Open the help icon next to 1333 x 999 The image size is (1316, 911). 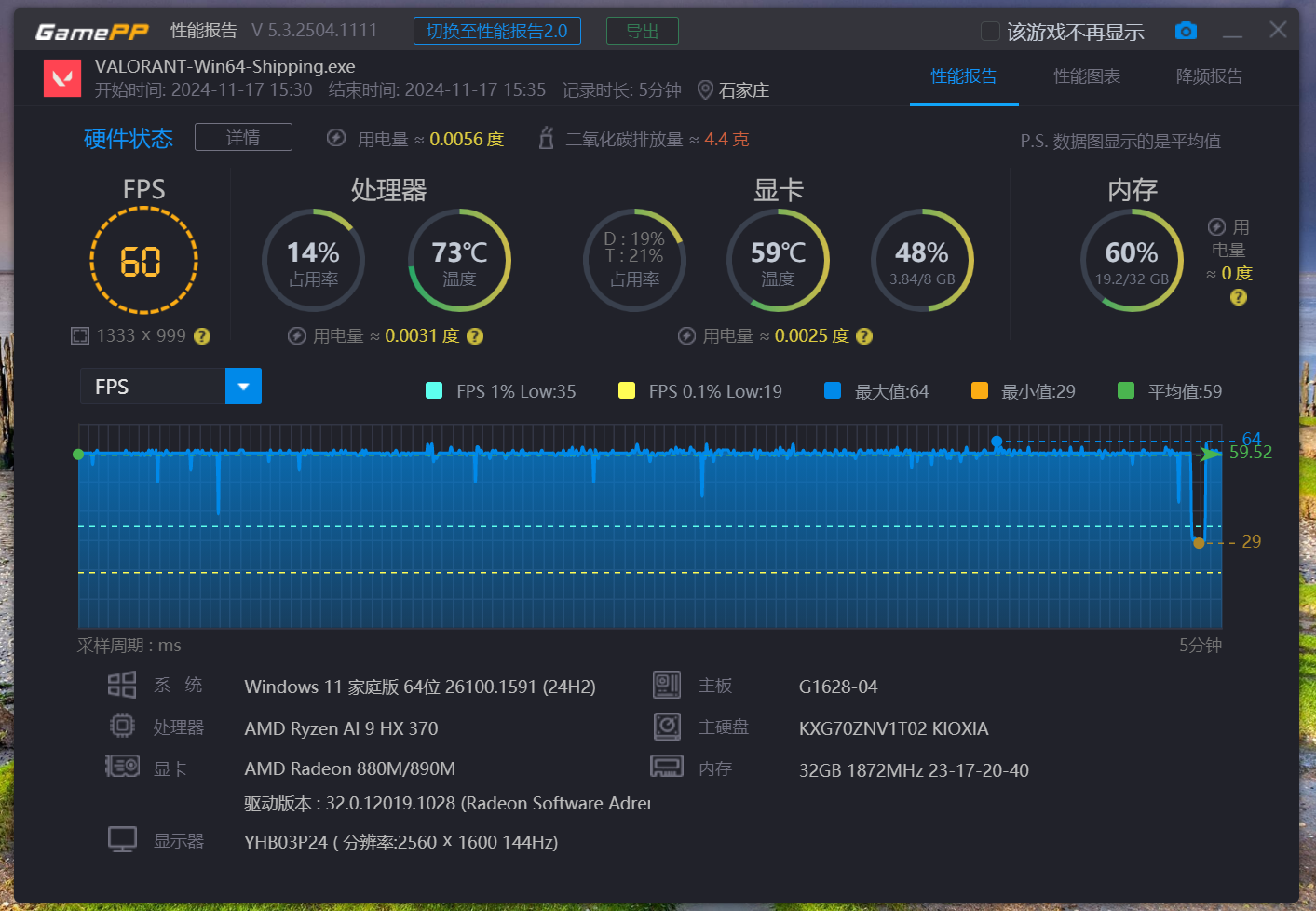pyautogui.click(x=201, y=336)
